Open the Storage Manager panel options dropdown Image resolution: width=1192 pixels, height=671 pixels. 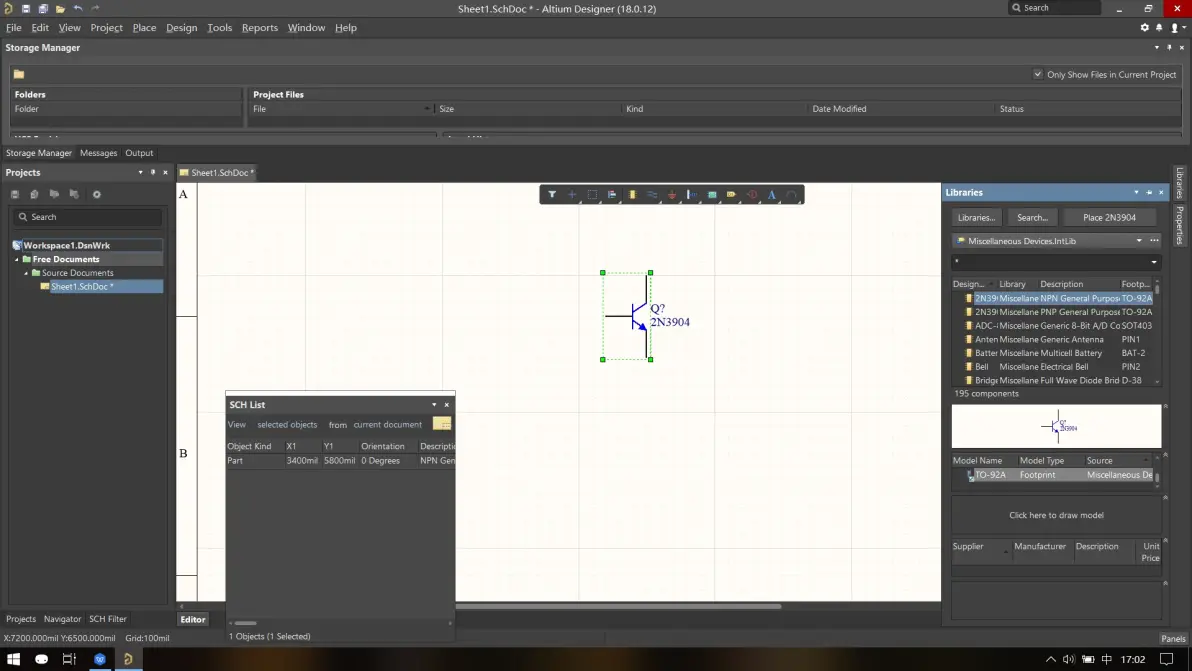(1157, 47)
